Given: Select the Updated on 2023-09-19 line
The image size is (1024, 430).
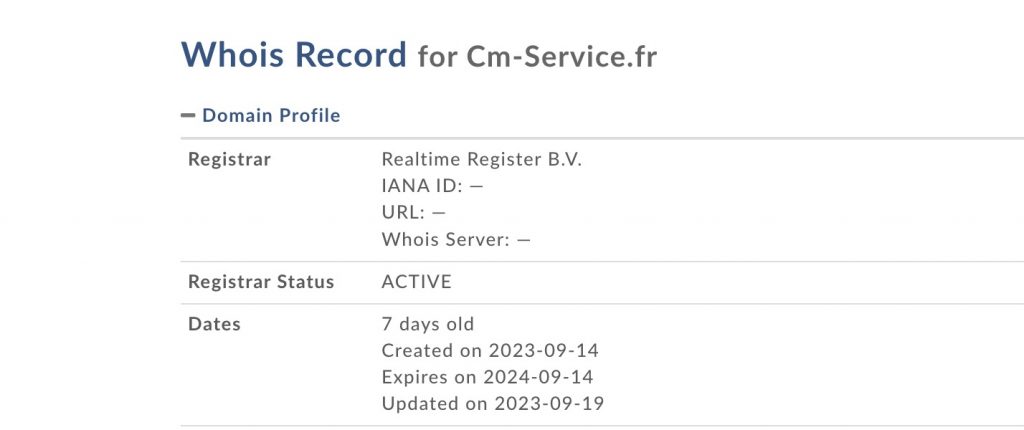Looking at the screenshot, I should click(493, 404).
